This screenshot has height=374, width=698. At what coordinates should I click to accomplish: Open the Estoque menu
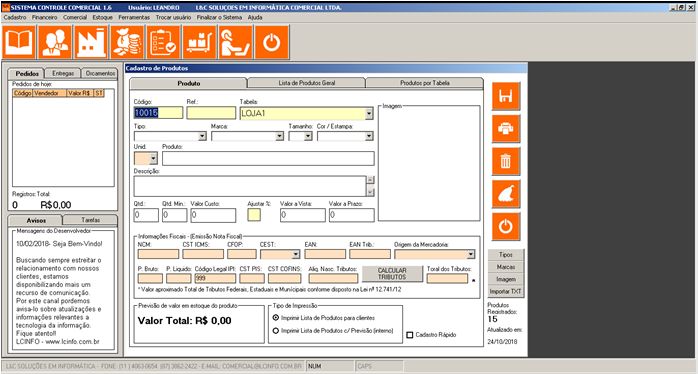(102, 17)
